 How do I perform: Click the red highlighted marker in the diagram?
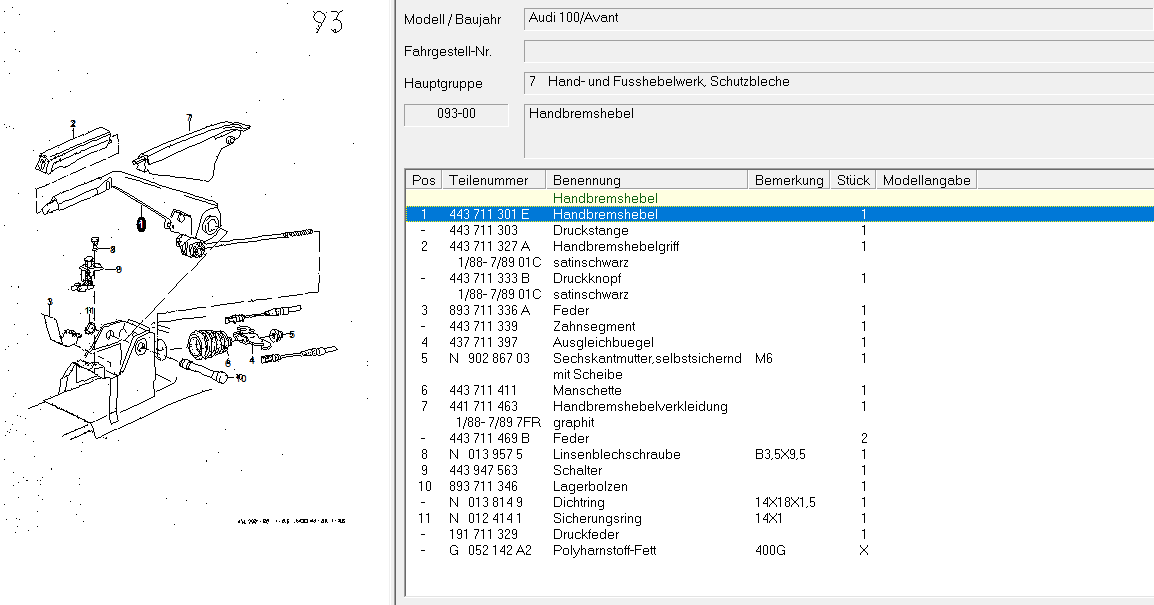click(141, 223)
